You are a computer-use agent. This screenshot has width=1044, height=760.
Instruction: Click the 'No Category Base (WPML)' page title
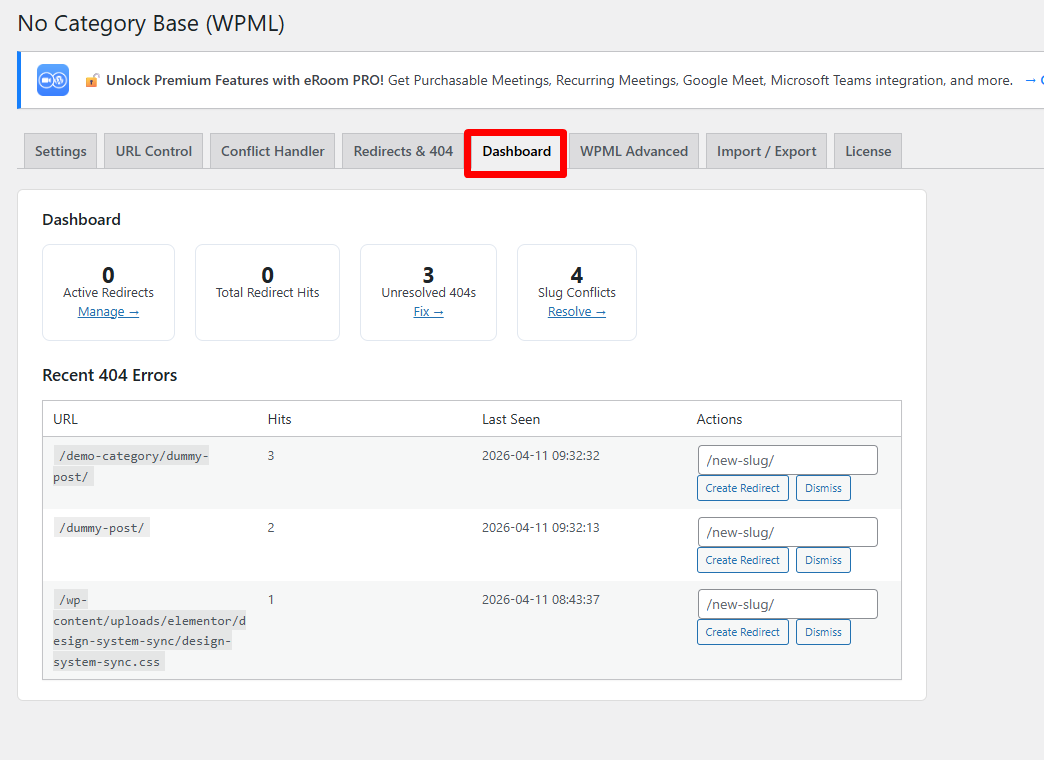coord(151,23)
